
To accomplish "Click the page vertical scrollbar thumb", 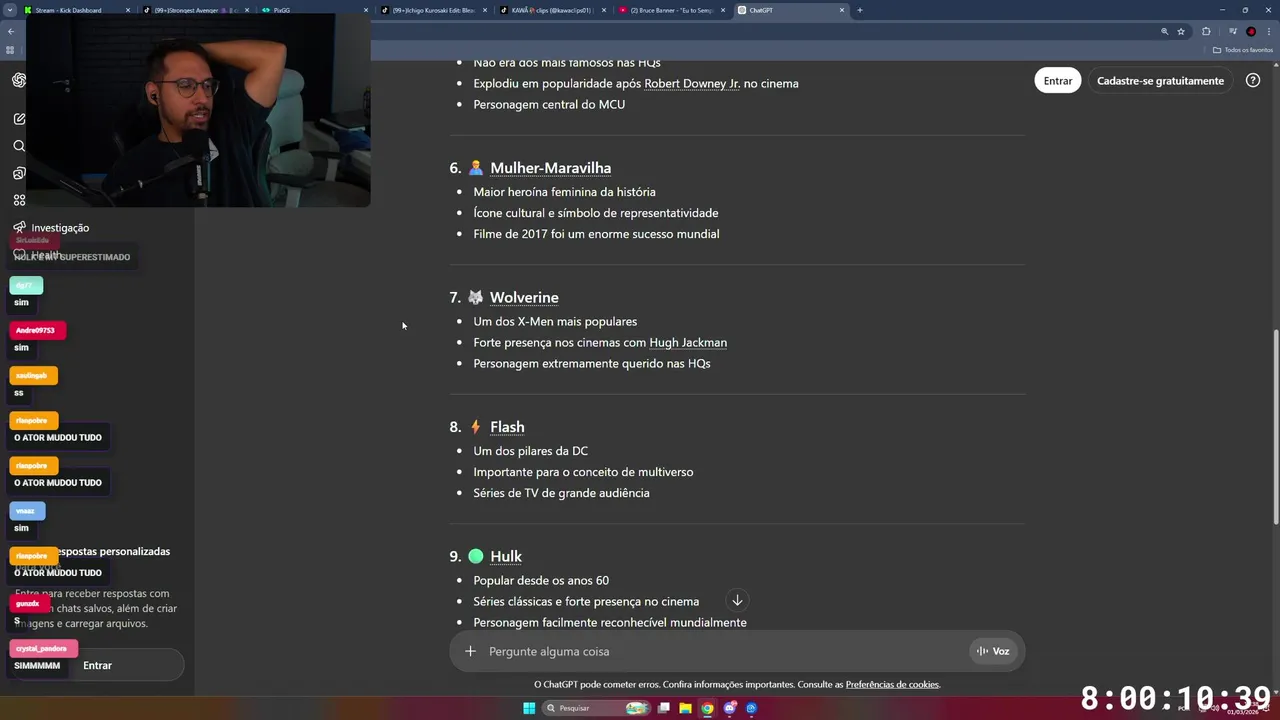I will click(x=1275, y=425).
